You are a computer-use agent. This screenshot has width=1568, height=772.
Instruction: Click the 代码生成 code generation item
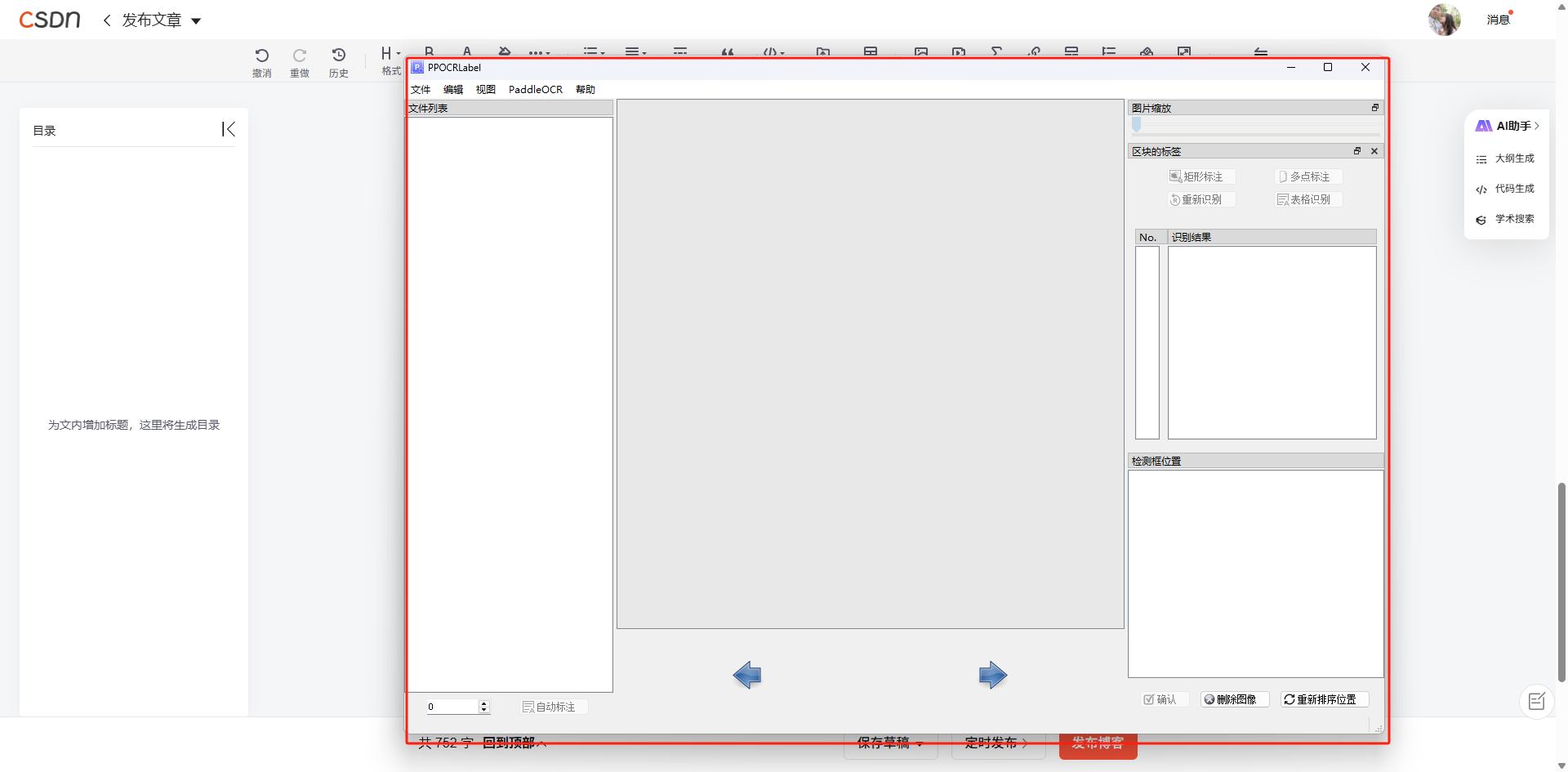click(x=1505, y=189)
